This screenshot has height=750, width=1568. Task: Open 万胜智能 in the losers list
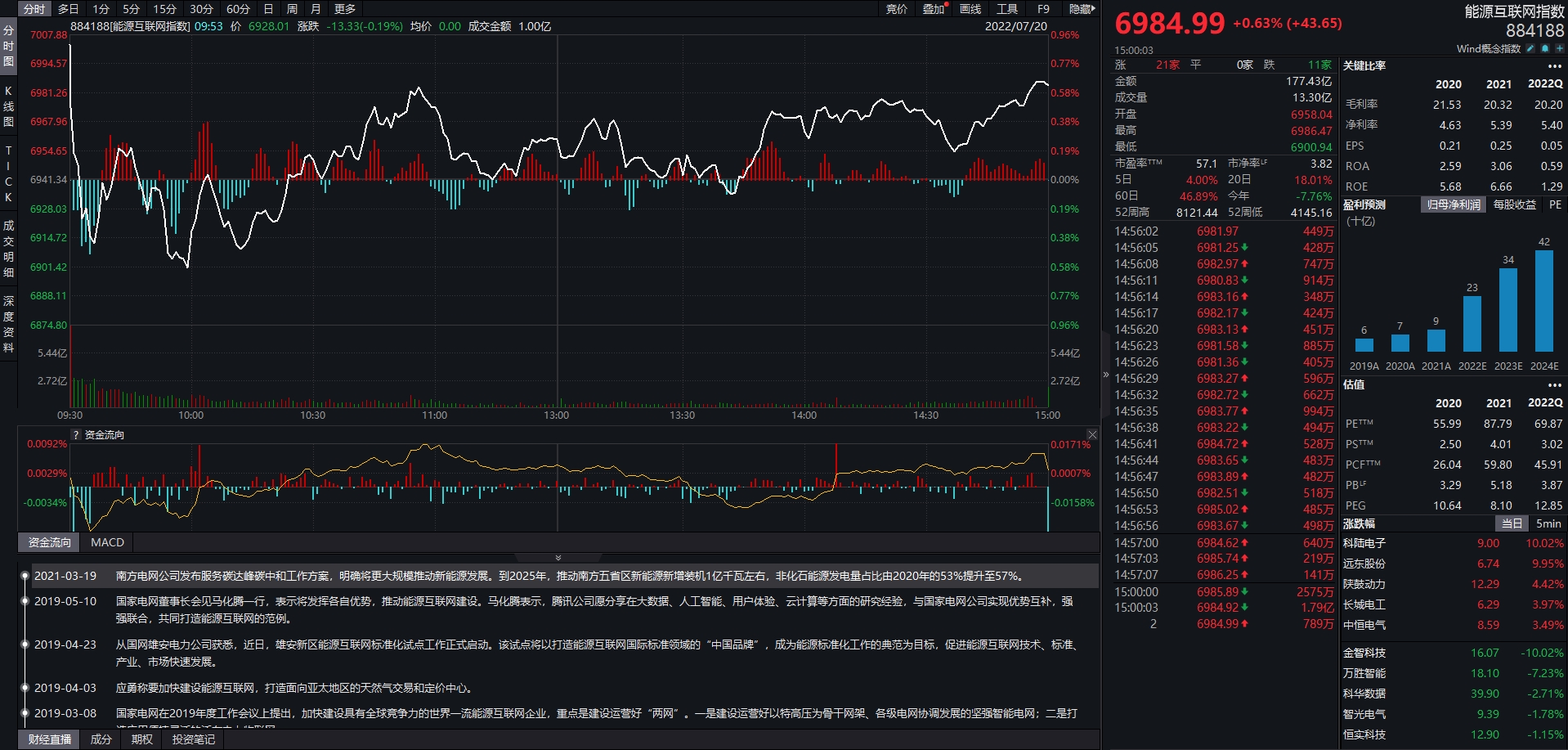[1454, 673]
